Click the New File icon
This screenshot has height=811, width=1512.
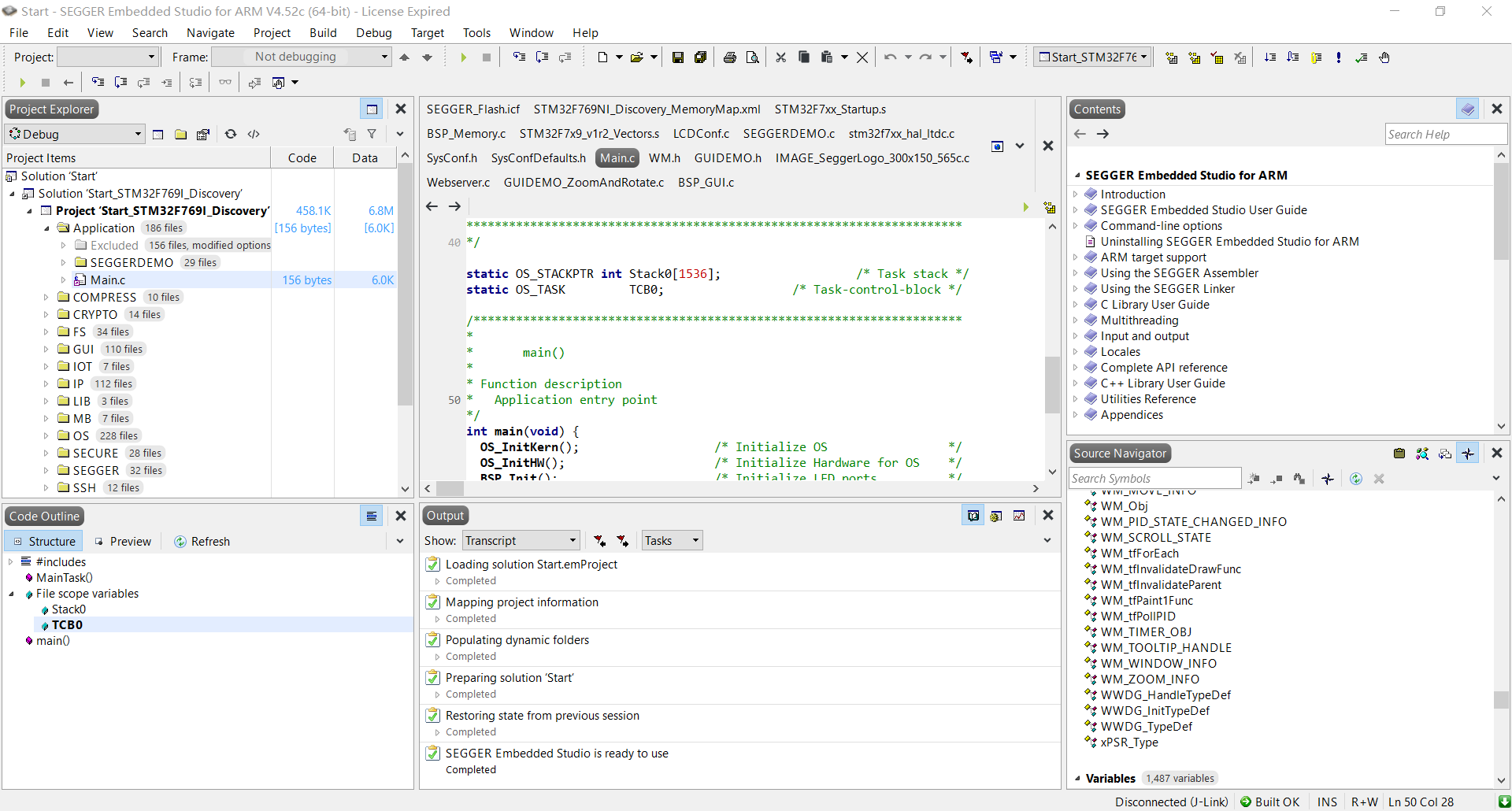point(602,57)
